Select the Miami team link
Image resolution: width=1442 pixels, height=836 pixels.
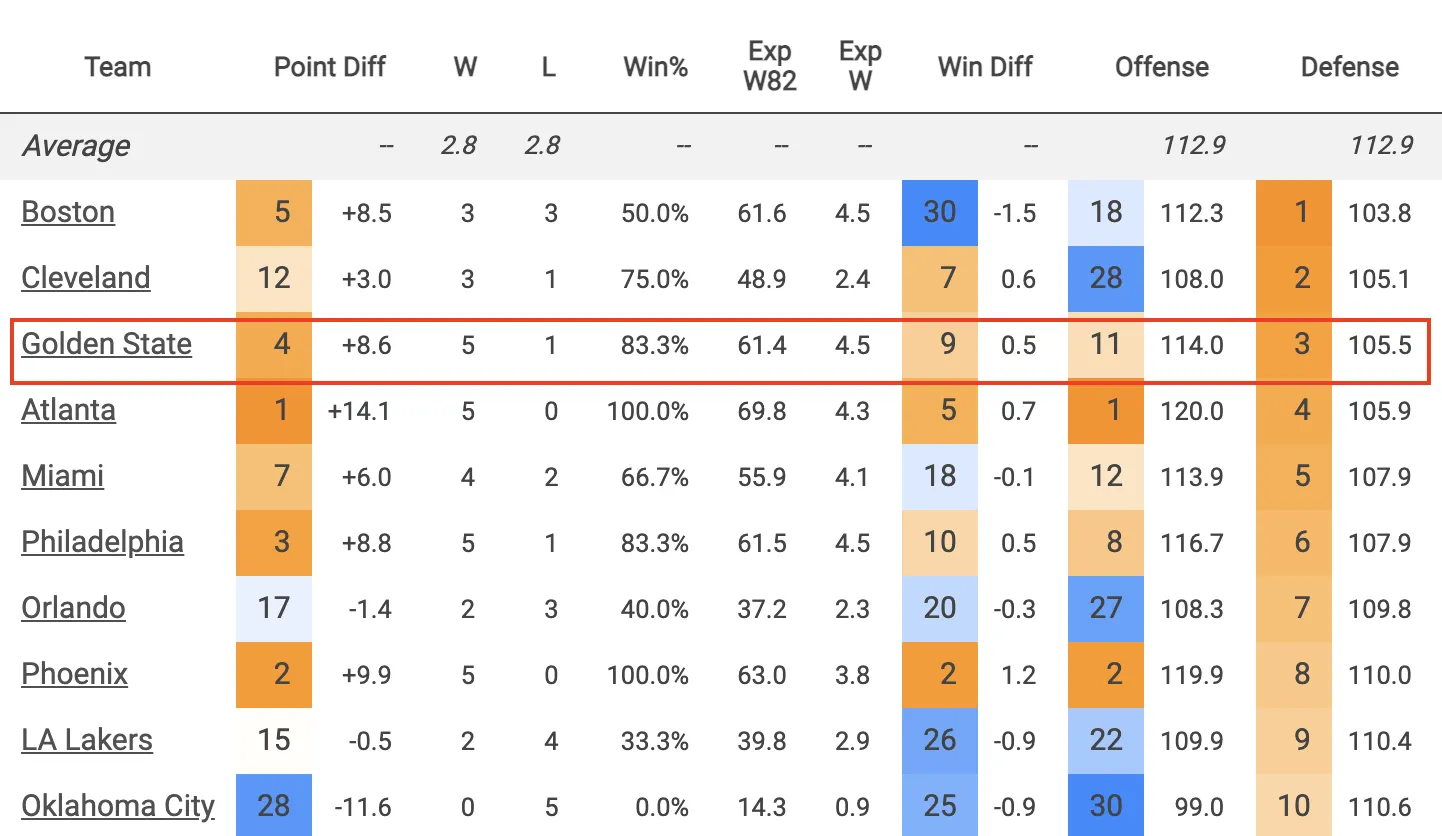63,476
